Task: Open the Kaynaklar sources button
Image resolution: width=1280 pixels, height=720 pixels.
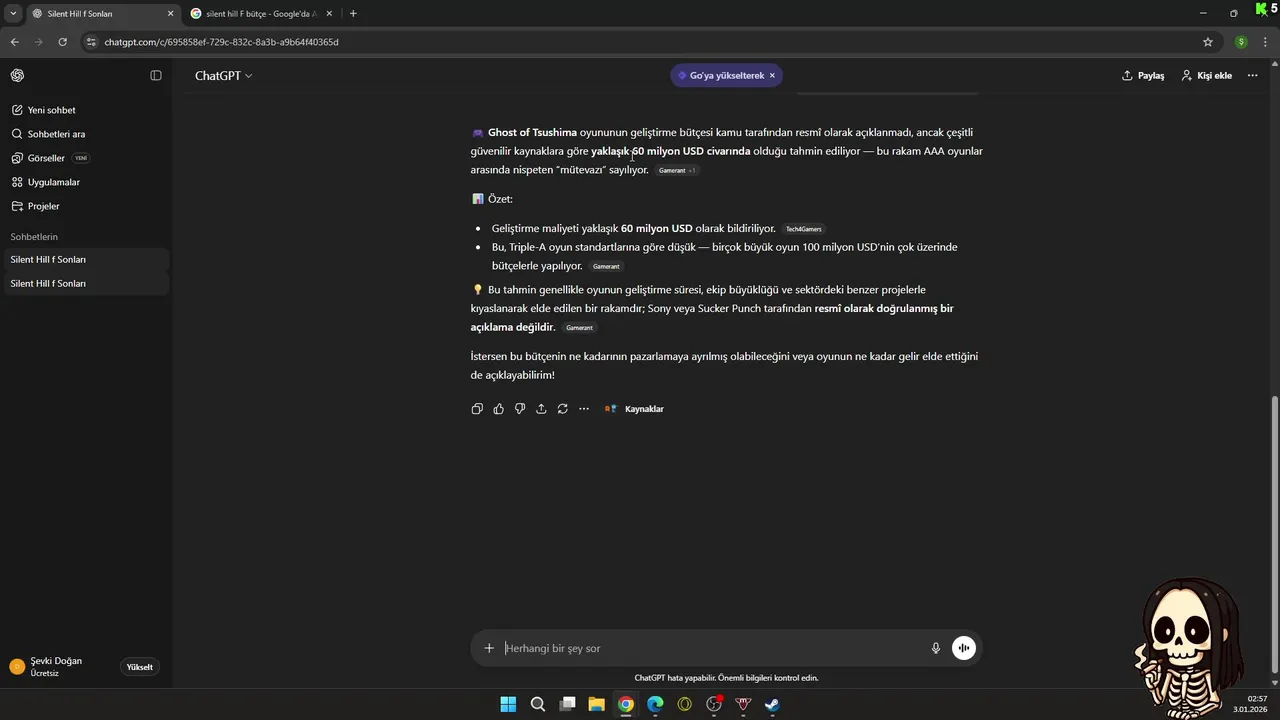Action: point(634,409)
